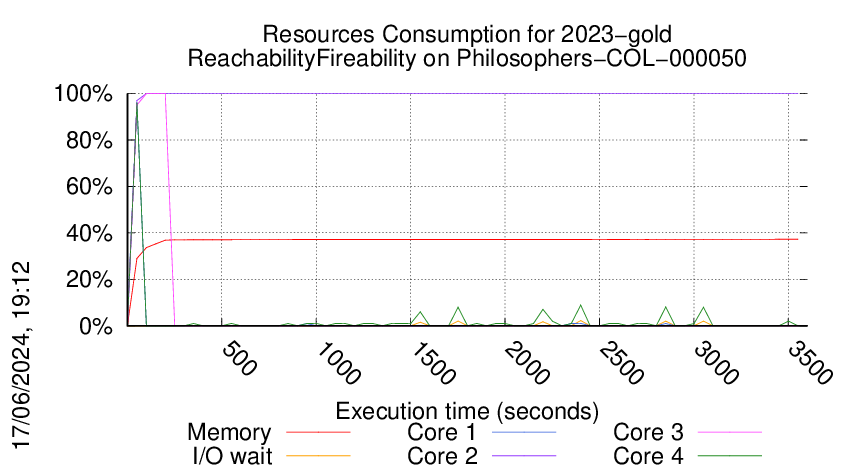Click the green Core 4 spike near 2400 seconds

(581, 314)
